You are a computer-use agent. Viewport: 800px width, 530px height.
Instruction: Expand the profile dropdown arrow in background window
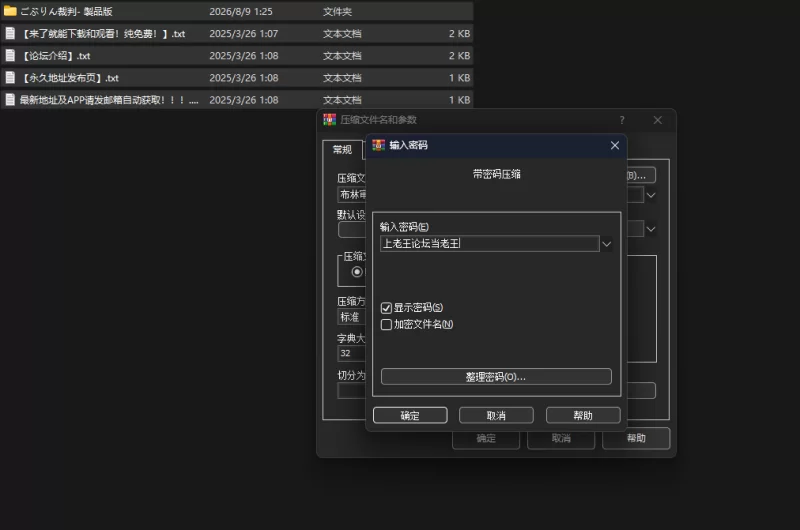[x=651, y=229]
